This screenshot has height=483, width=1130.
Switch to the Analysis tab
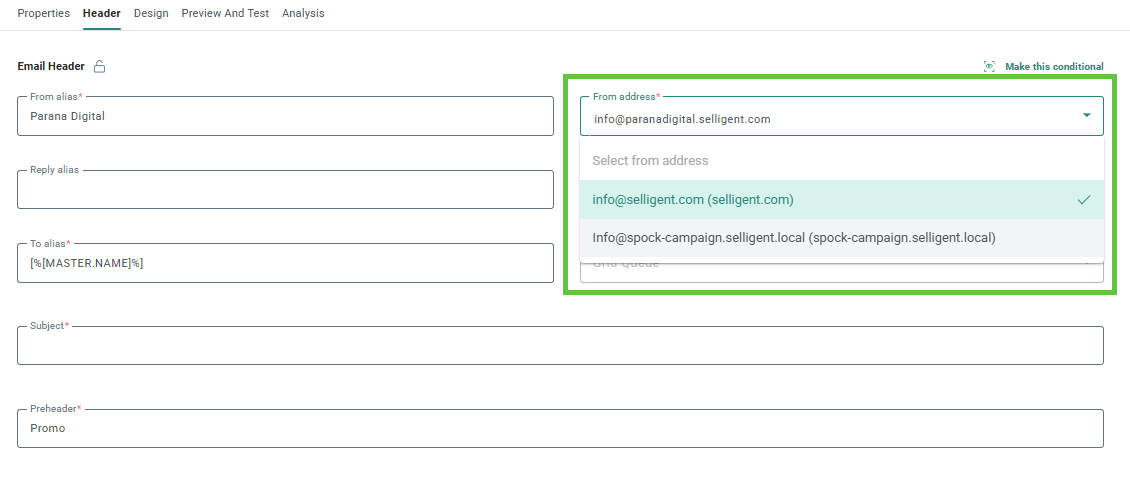[303, 14]
